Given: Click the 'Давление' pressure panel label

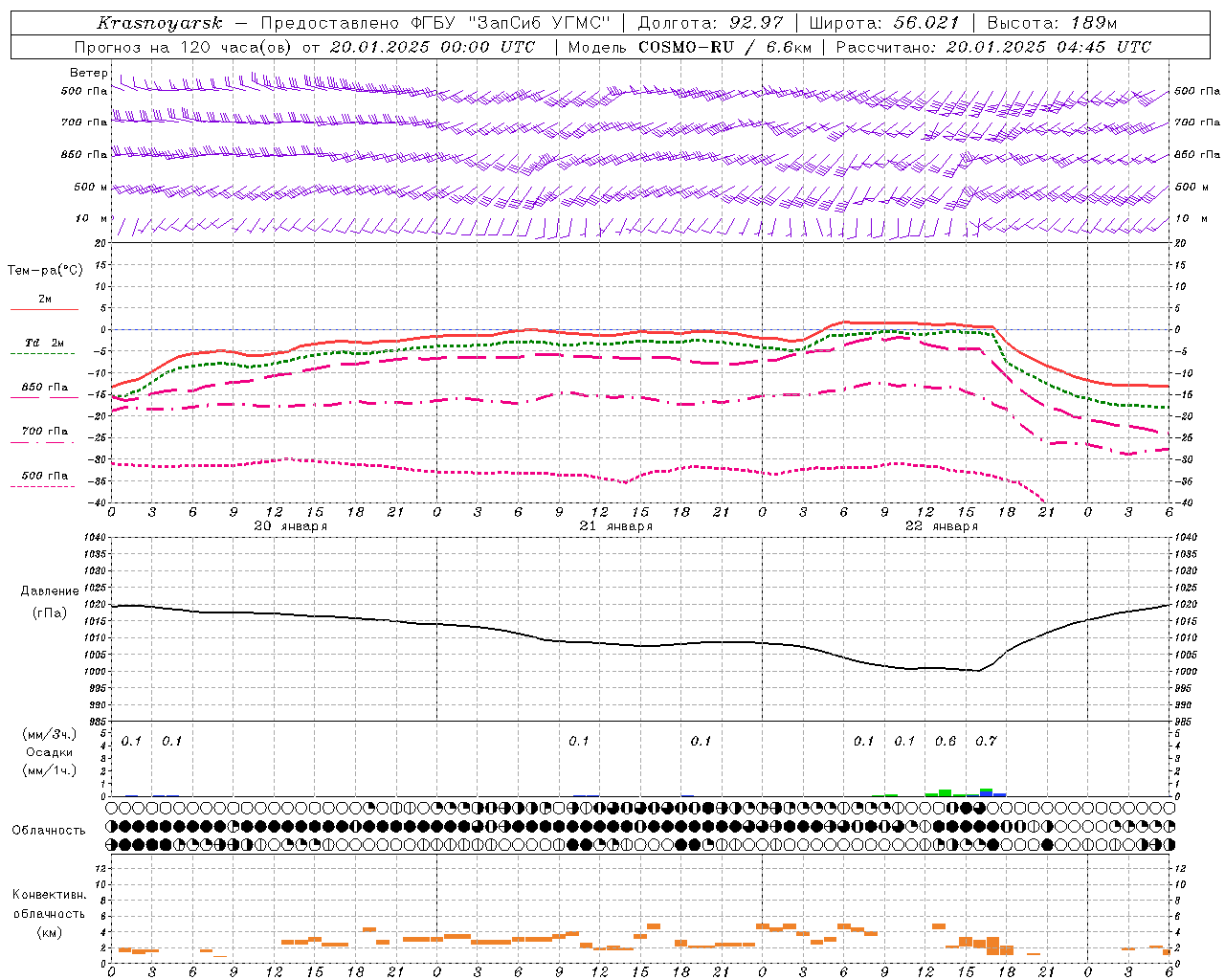Looking at the screenshot, I should coord(50,591).
